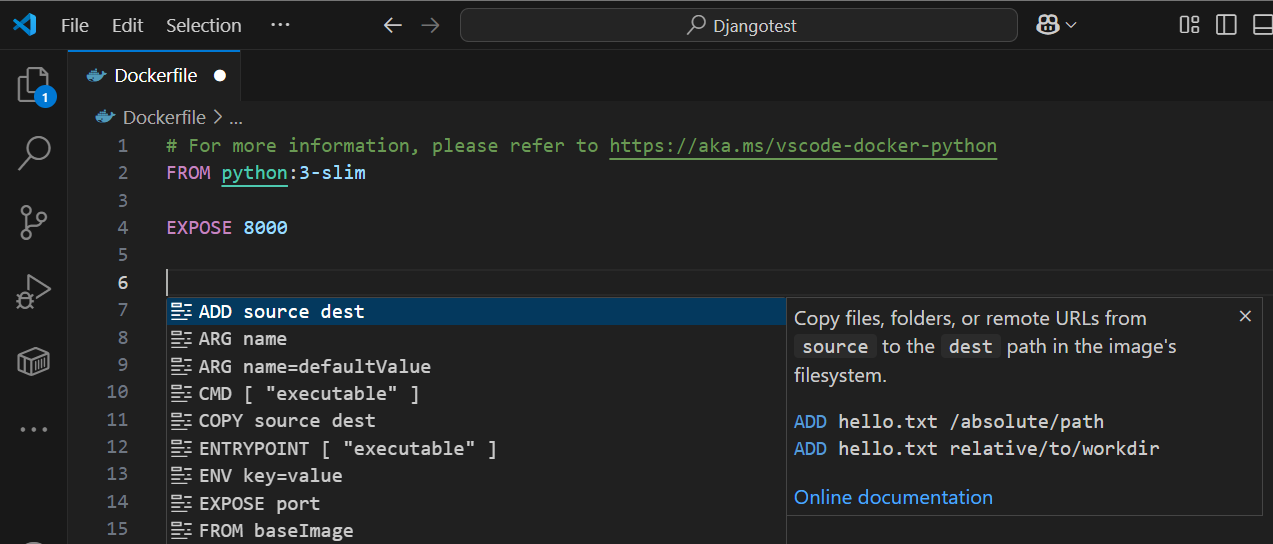Open the Copilot dropdown chevron
The height and width of the screenshot is (544, 1273).
tap(1071, 25)
